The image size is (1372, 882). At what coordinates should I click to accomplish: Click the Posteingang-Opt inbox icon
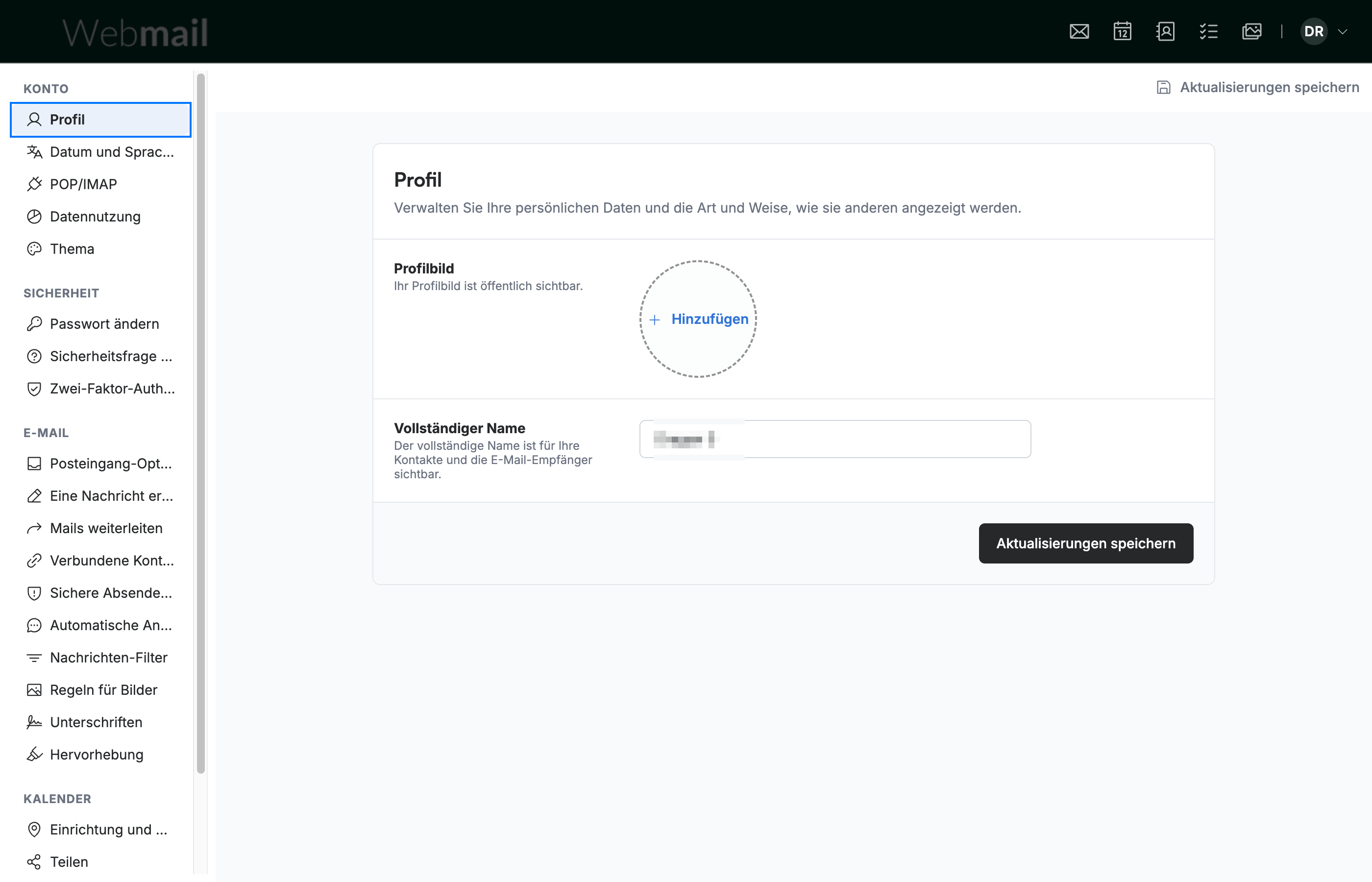[x=34, y=464]
